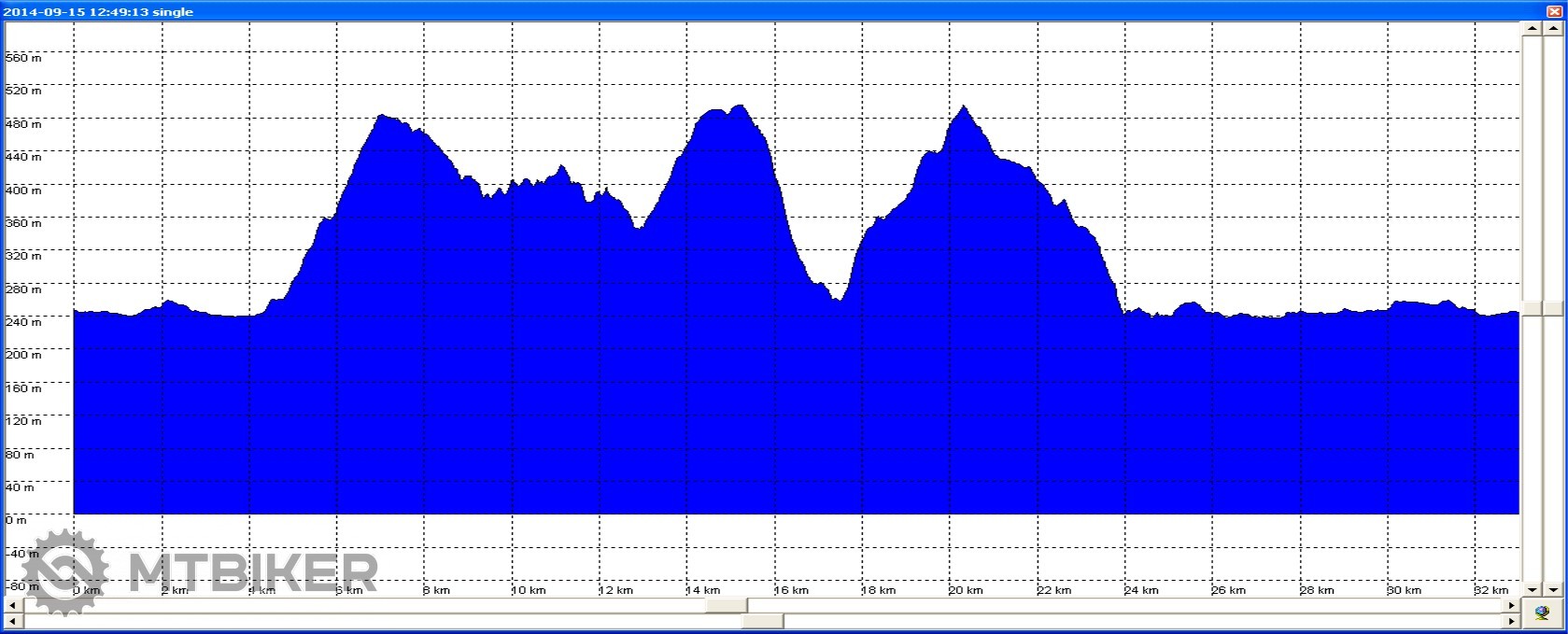Viewport: 1568px width, 634px height.
Task: Click the outermost vertical scrollbar's down arrow
Action: (1553, 589)
